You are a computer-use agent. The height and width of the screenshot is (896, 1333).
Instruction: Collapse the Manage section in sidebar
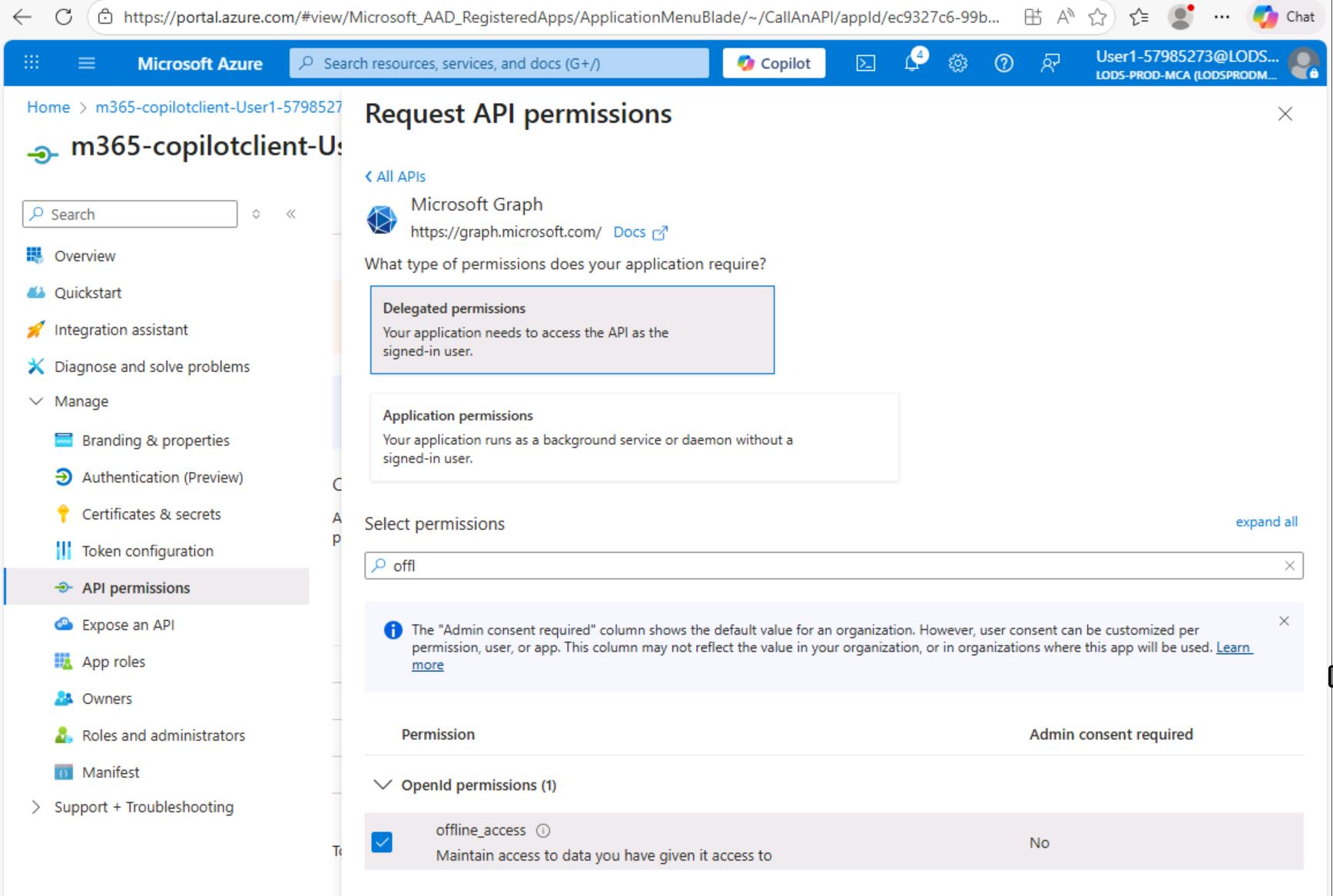point(36,401)
